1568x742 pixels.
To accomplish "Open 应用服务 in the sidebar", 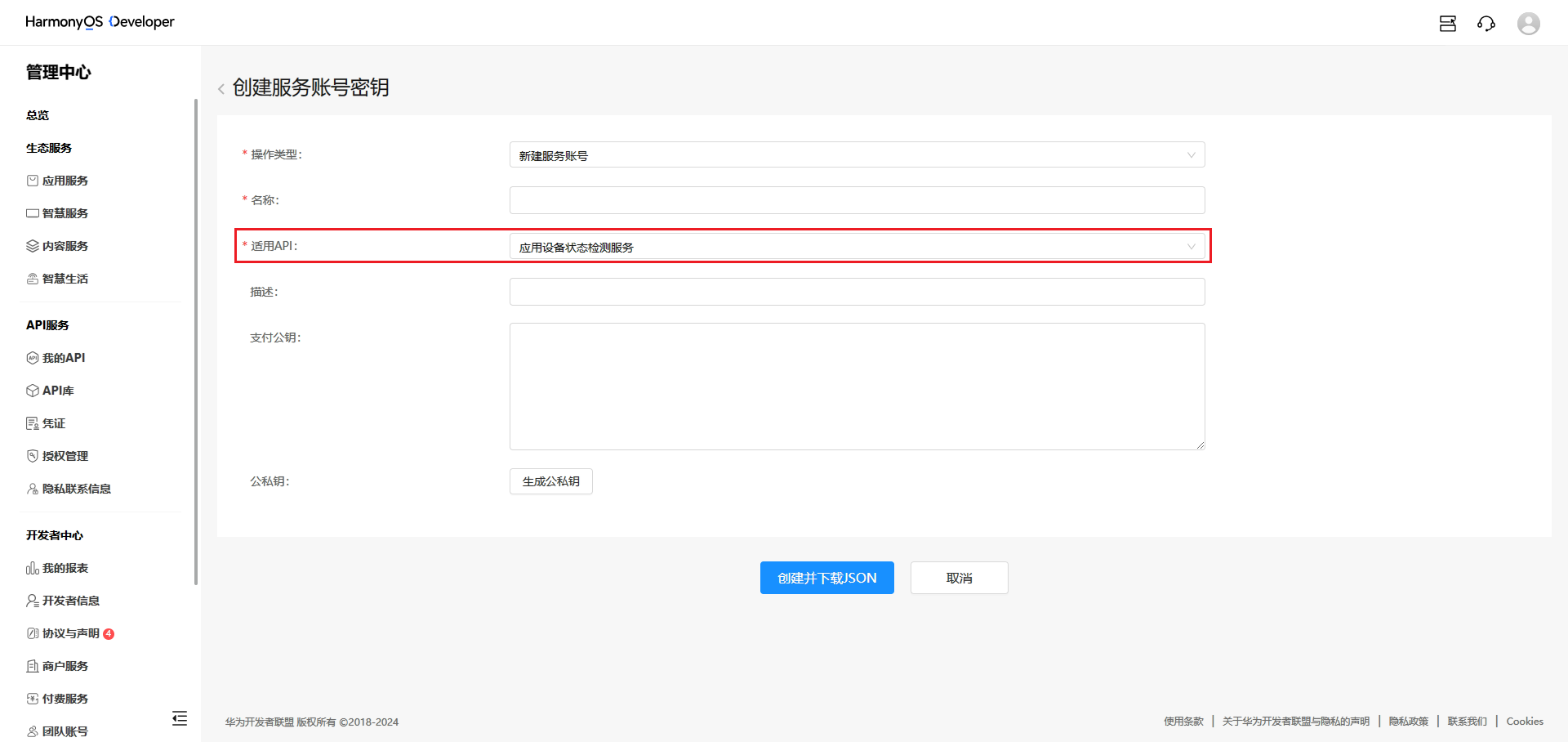I will (65, 181).
